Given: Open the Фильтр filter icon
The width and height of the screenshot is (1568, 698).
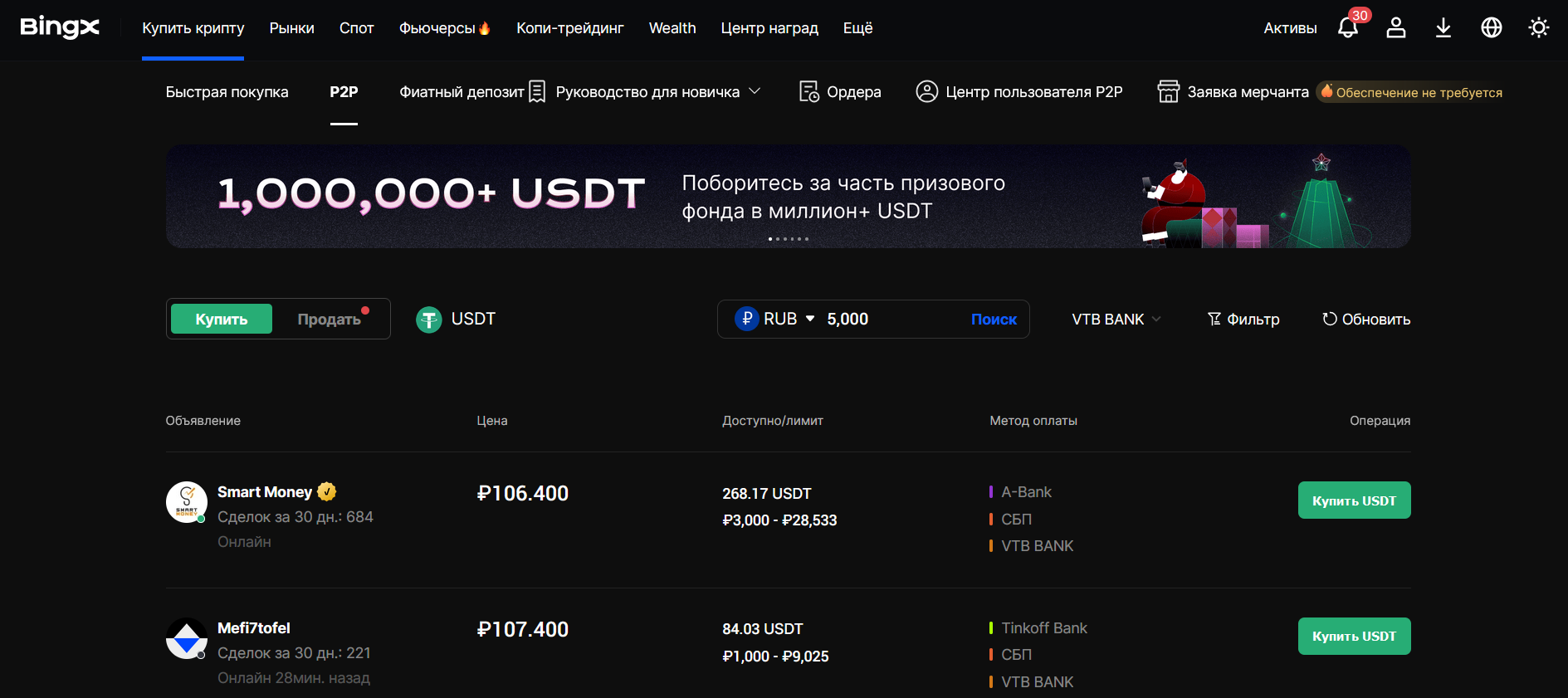Looking at the screenshot, I should [1214, 320].
